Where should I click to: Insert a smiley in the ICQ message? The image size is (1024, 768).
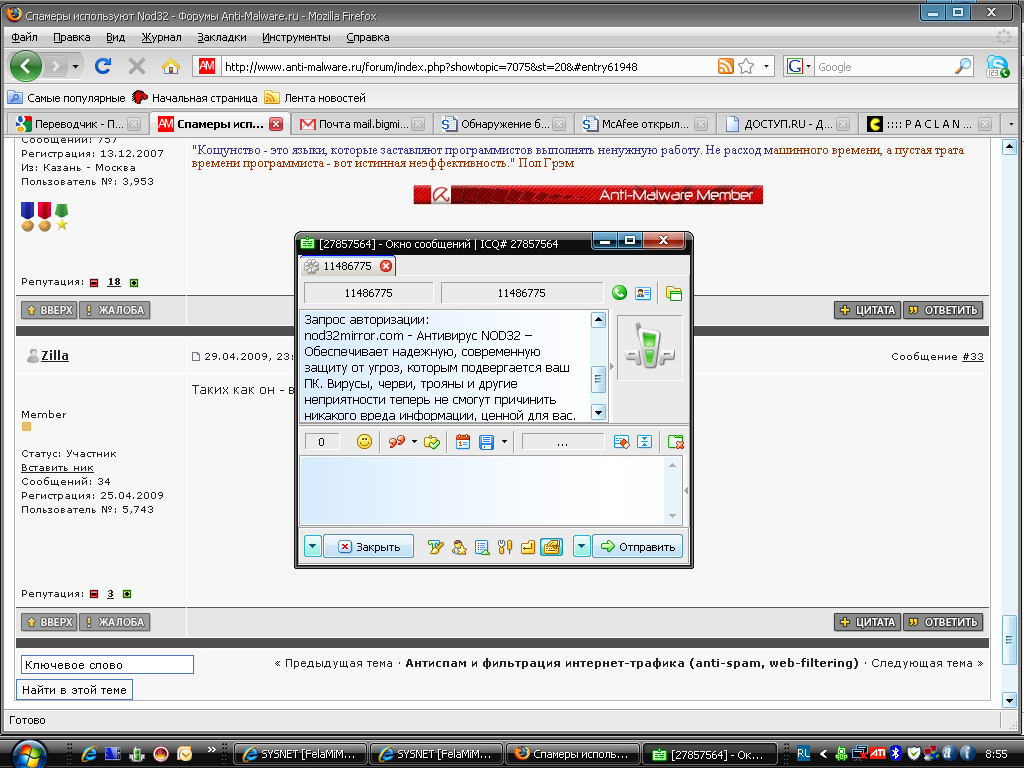(x=364, y=442)
